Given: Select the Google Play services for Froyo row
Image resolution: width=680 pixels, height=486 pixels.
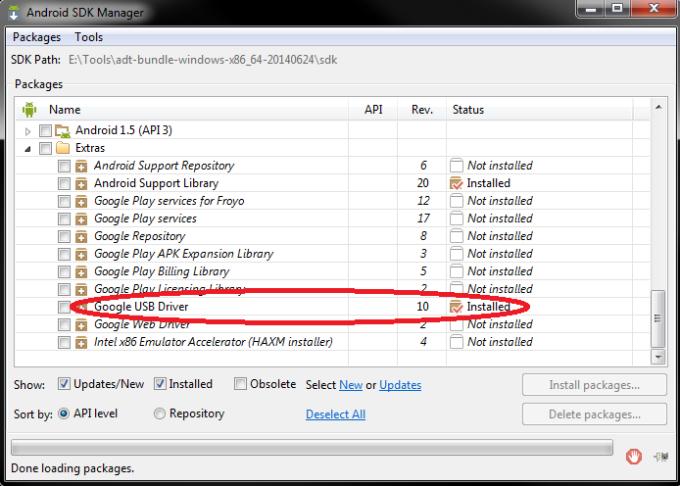Looking at the screenshot, I should [332, 201].
